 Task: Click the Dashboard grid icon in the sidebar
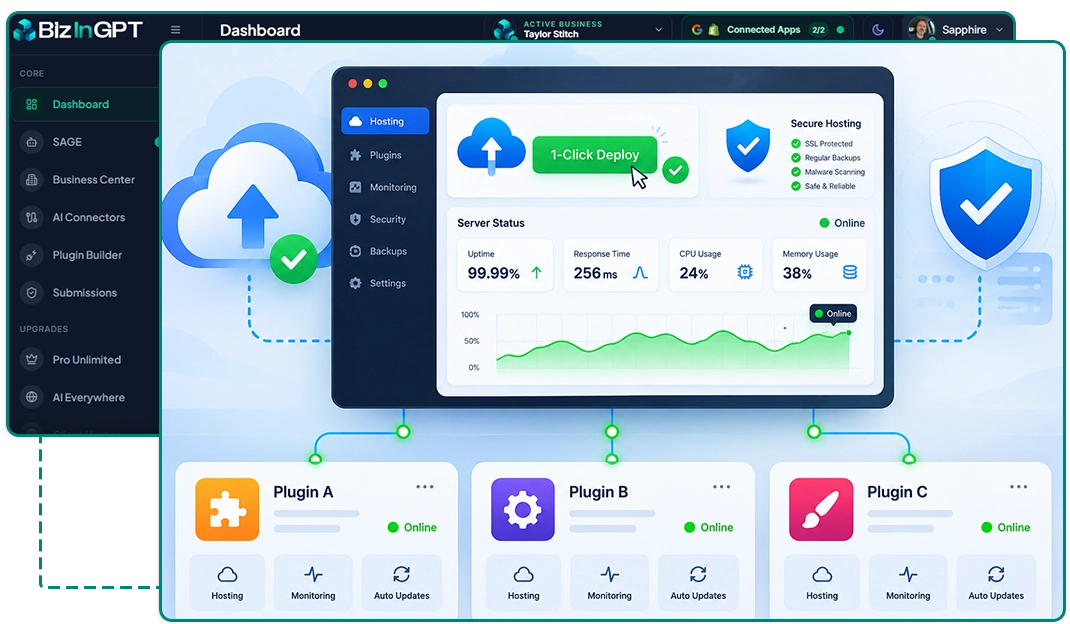point(31,104)
